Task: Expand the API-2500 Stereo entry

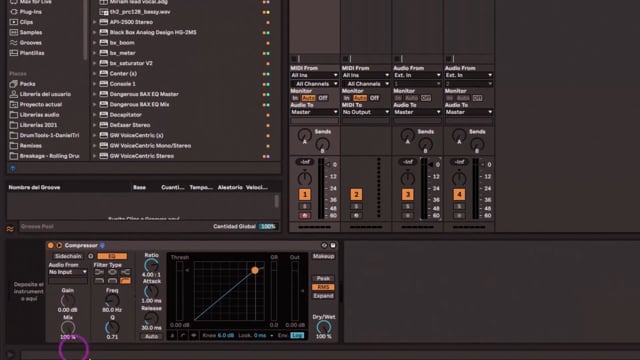Action: 95,22
